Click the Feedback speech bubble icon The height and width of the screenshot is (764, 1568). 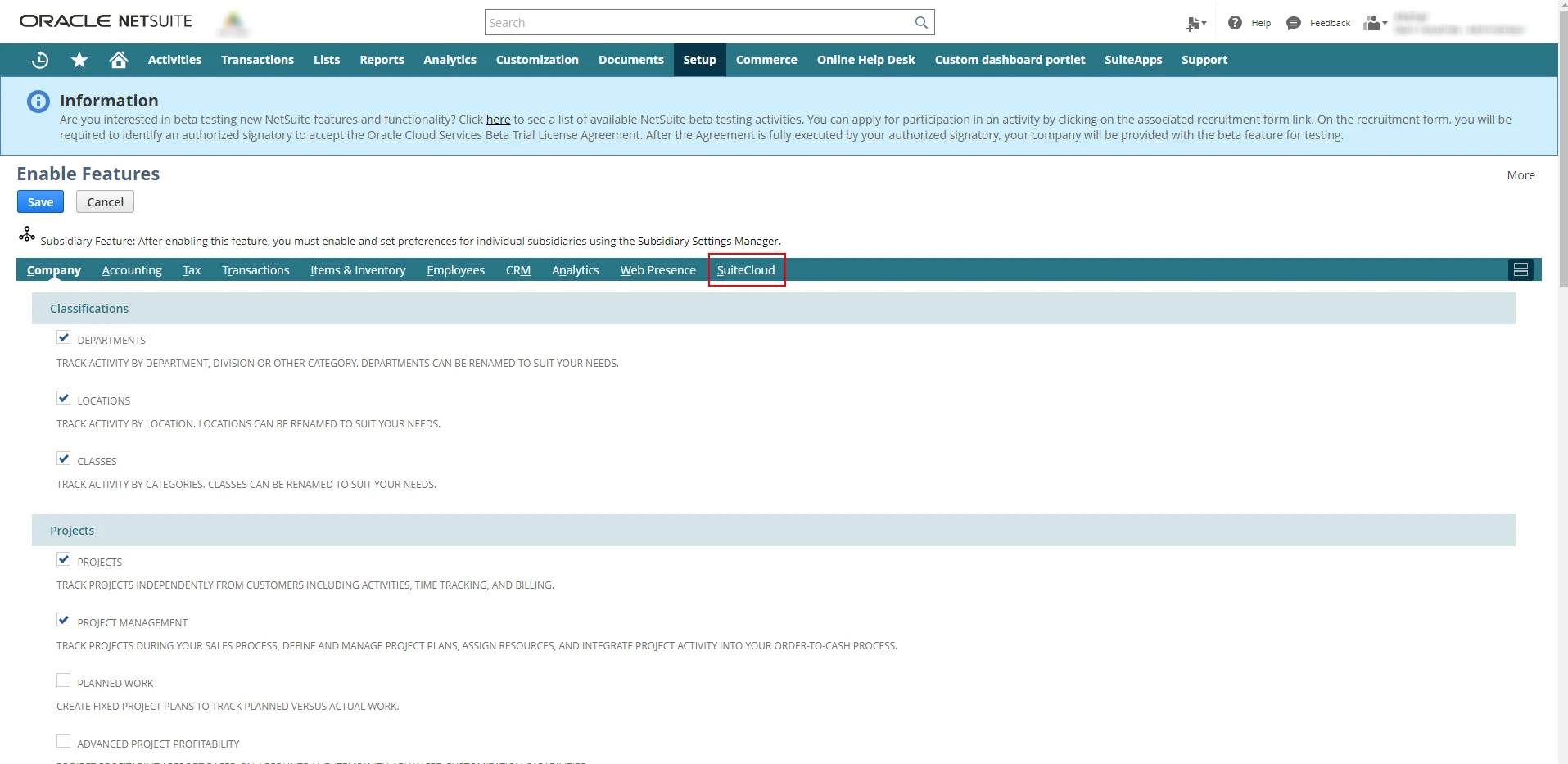pos(1294,23)
